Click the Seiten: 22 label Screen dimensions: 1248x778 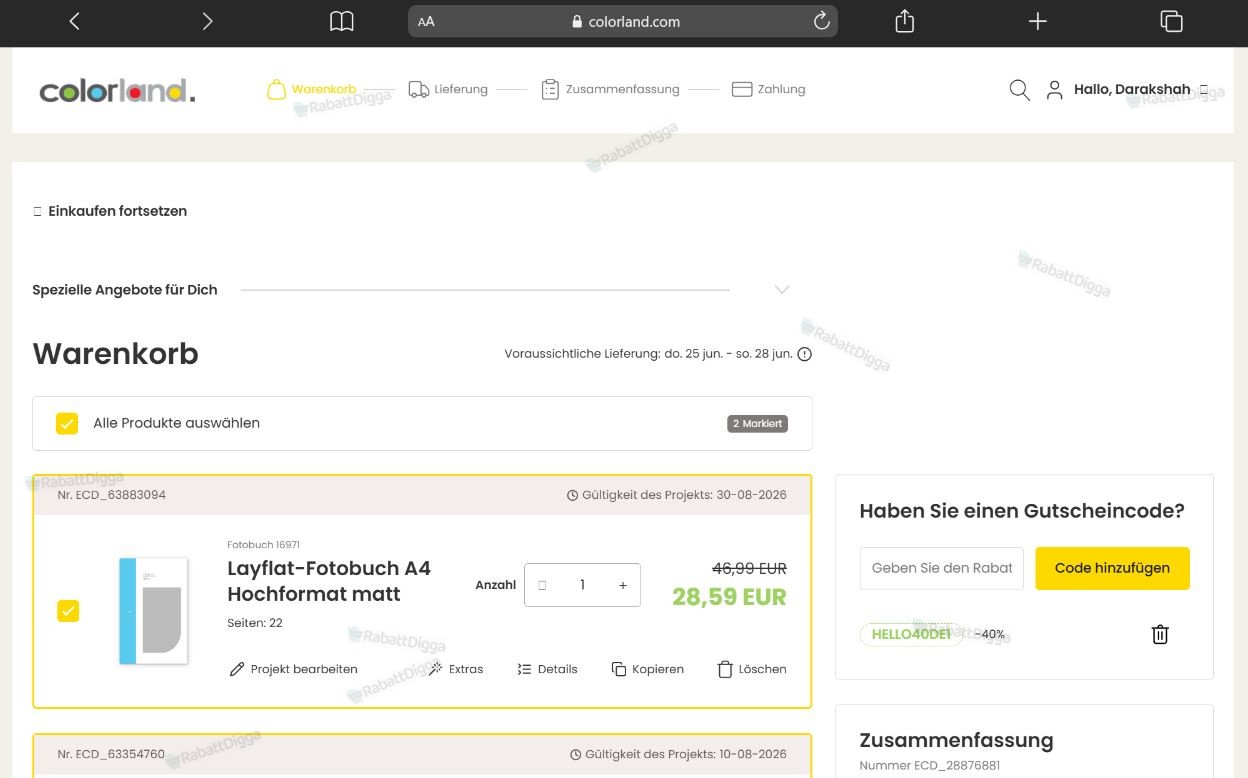point(255,623)
